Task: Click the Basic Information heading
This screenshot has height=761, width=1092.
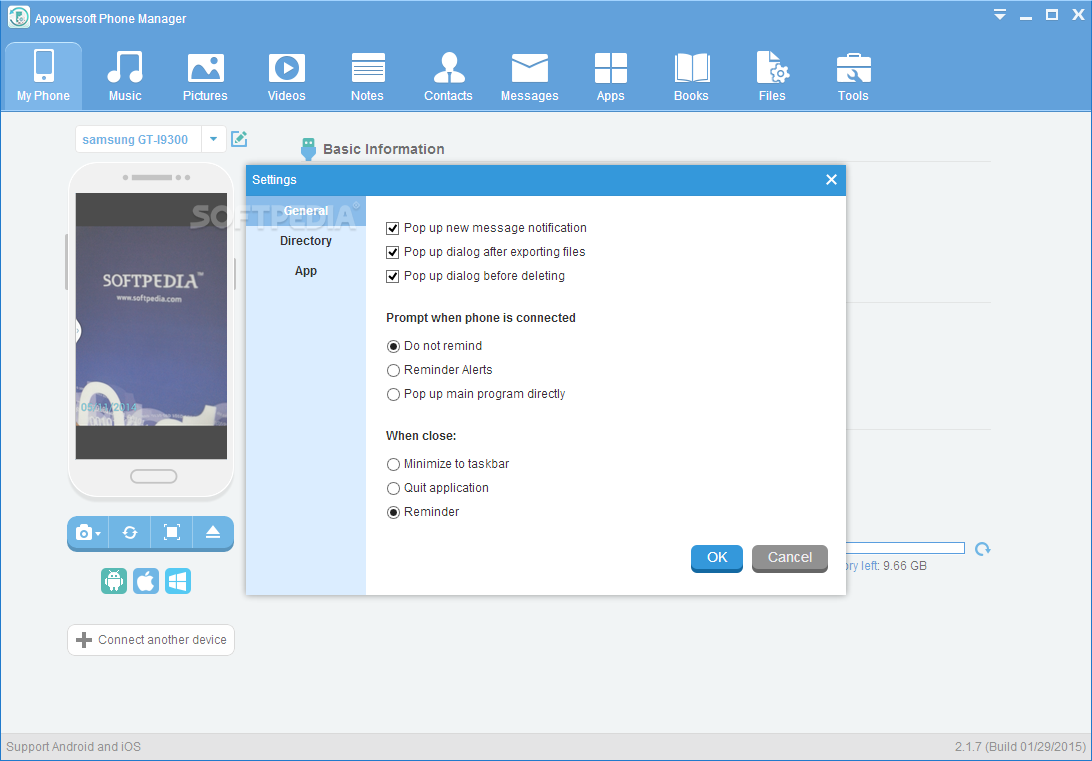Action: [384, 149]
